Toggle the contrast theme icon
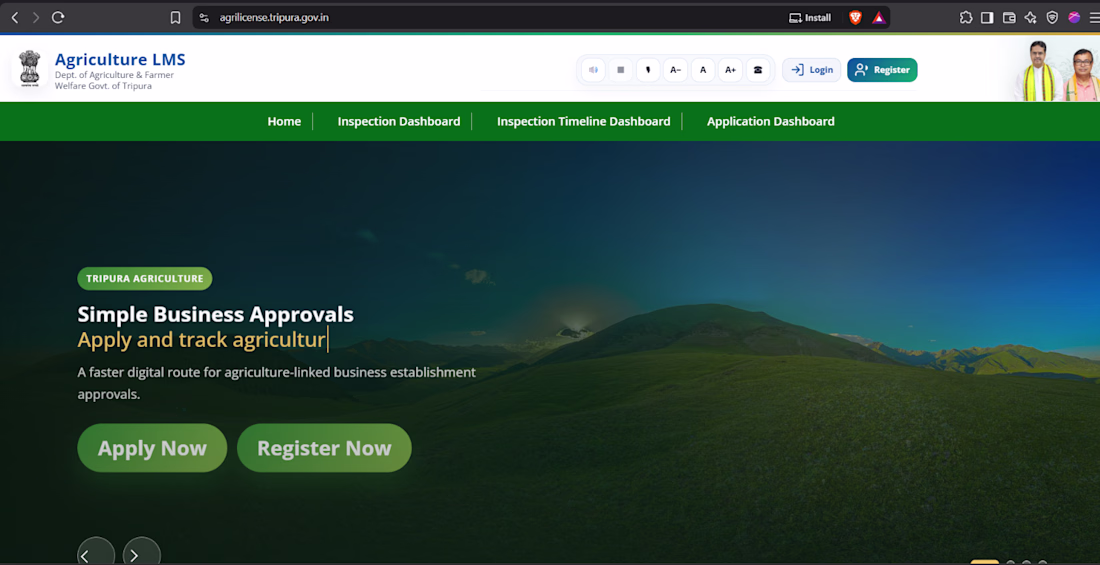1100x565 pixels. point(648,69)
